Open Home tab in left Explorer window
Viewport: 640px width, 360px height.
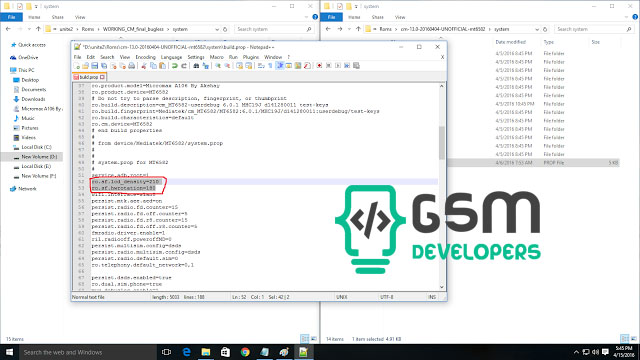coord(34,17)
